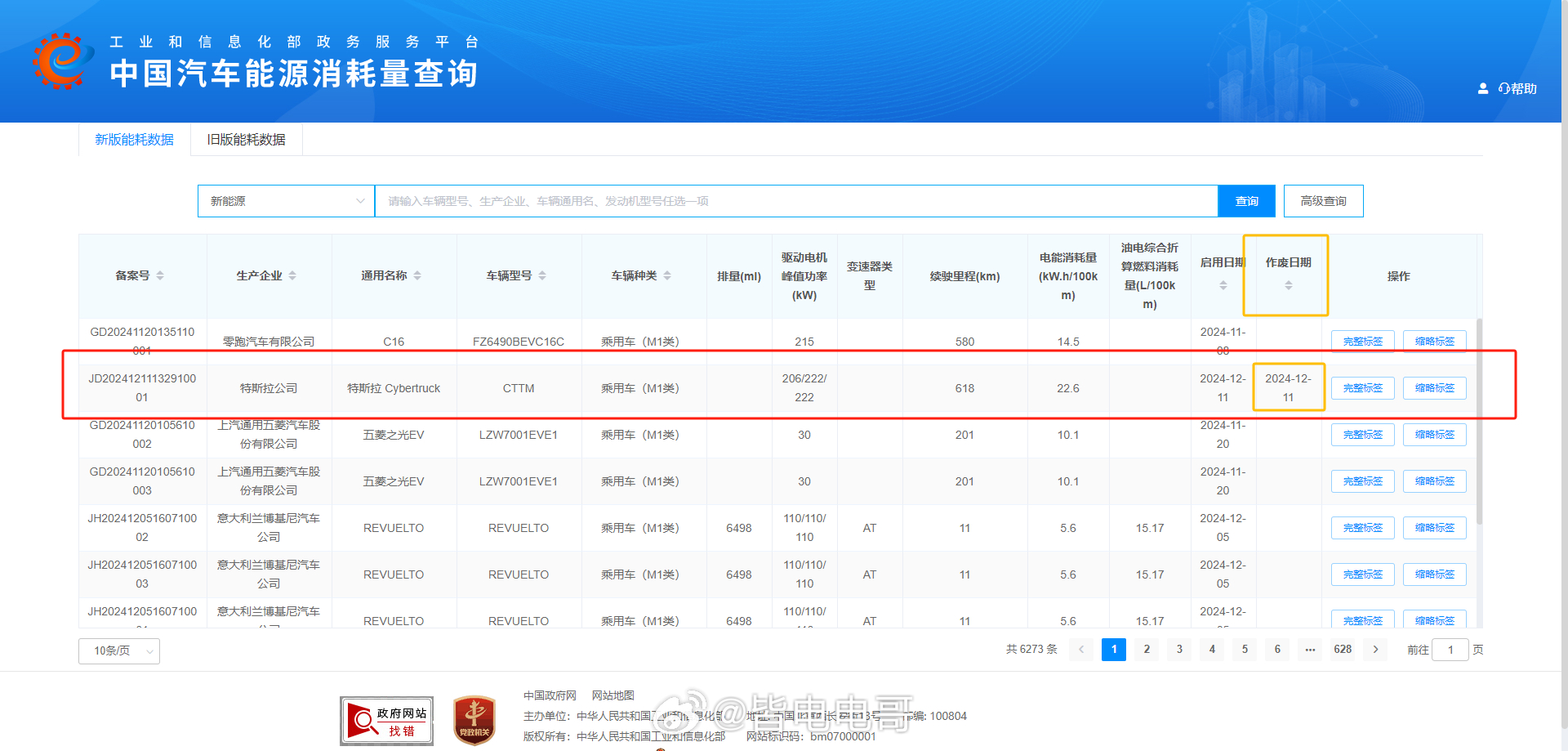Click the 操作 column header
This screenshot has width=1568, height=751.
coord(1398,276)
